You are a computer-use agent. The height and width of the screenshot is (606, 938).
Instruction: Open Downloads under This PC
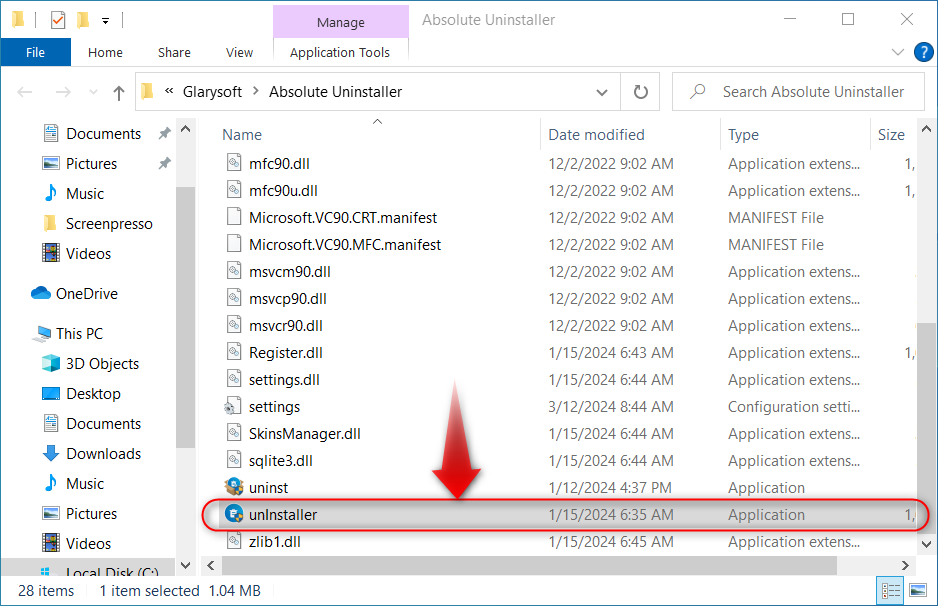point(103,453)
